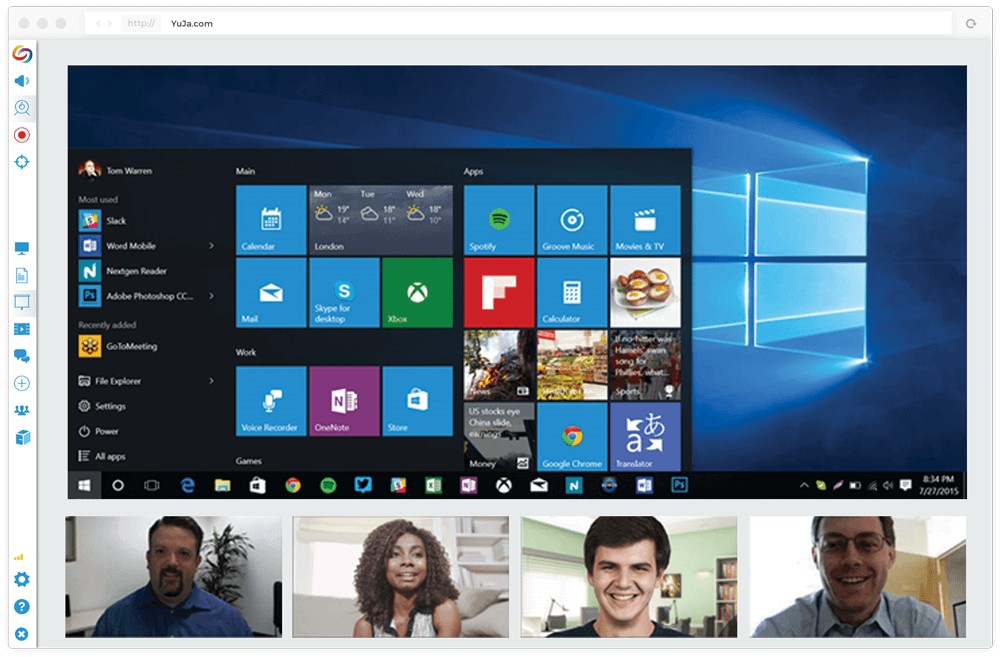Open the Skype for desktop tile

click(x=344, y=293)
